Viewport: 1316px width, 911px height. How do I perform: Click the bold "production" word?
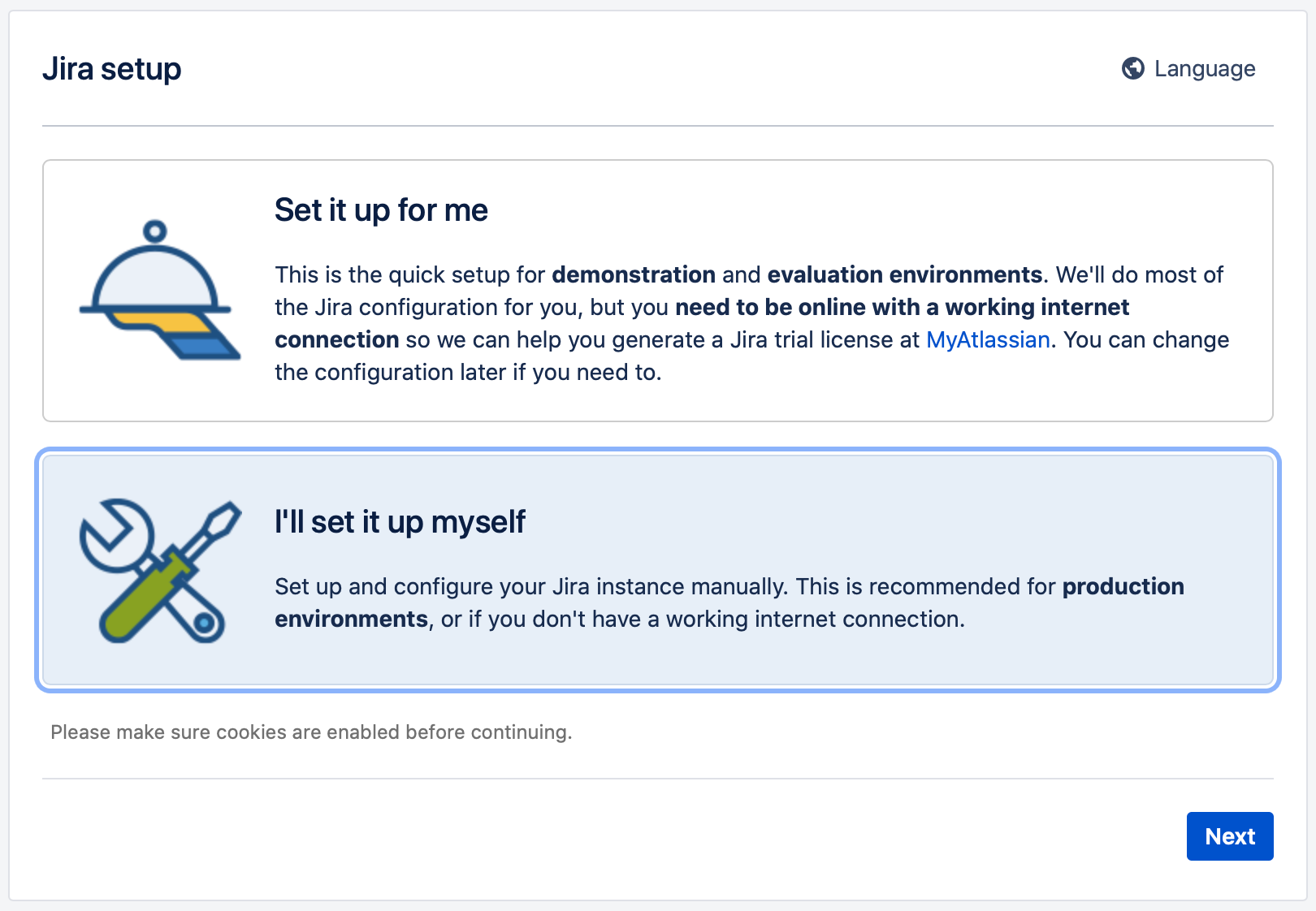tap(1123, 586)
